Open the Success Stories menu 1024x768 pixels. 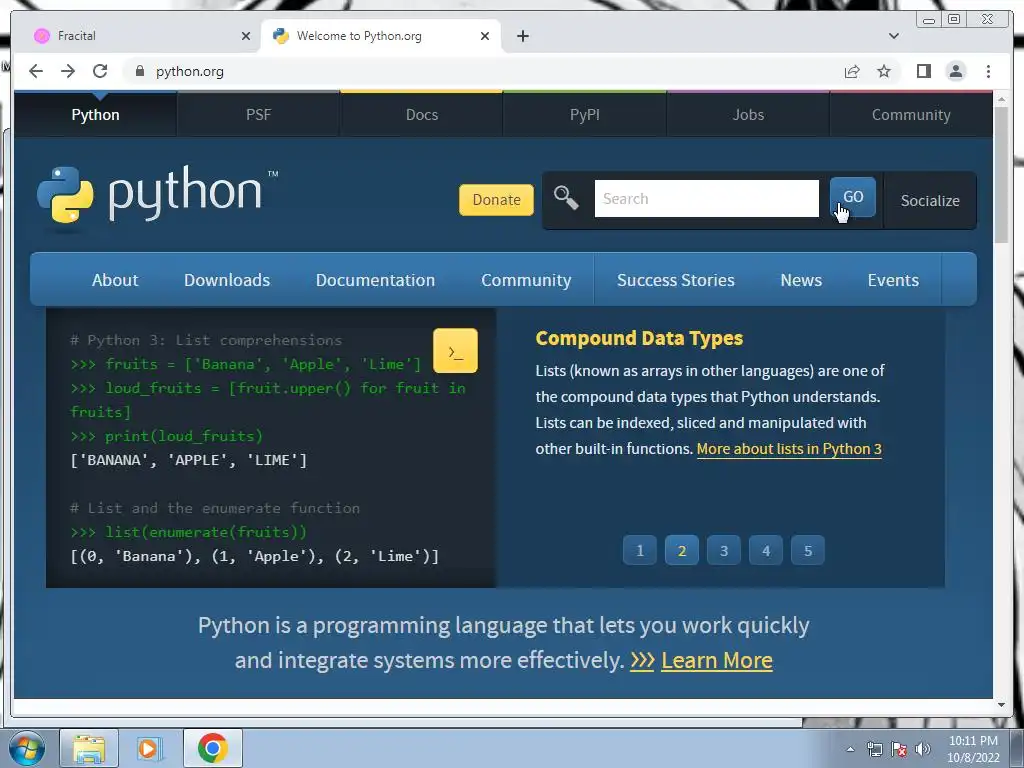tap(676, 280)
